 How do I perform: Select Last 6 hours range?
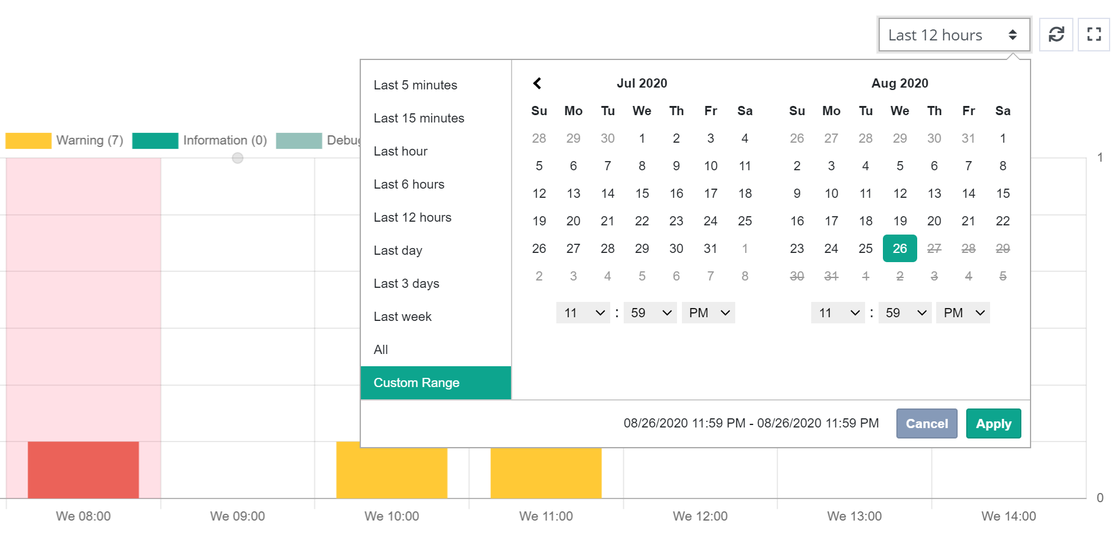[436, 184]
